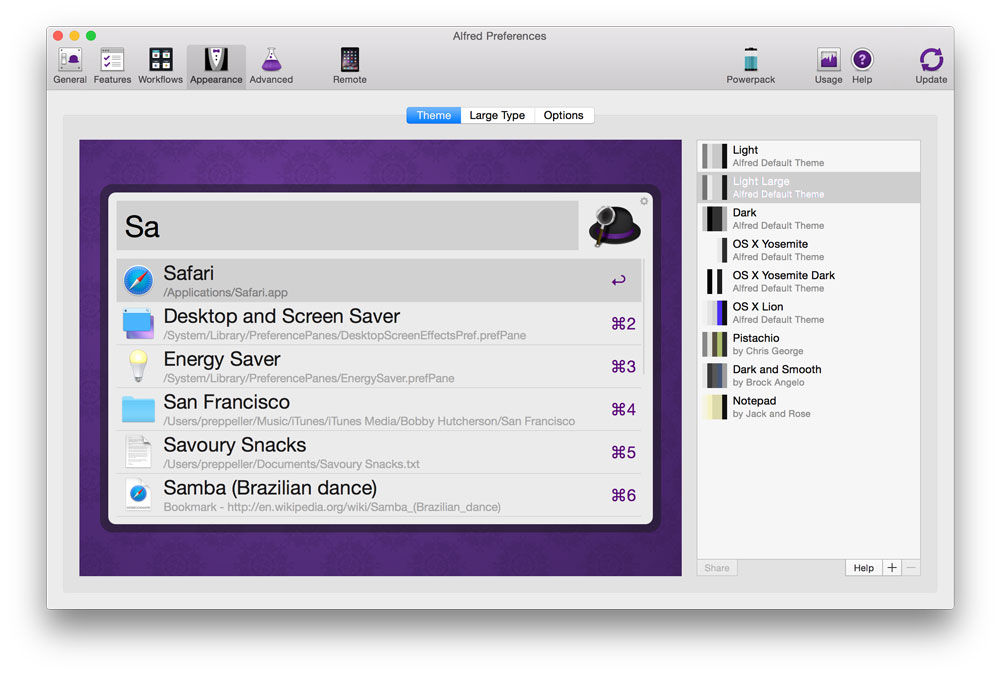Click the Update icon
This screenshot has width=1000, height=675.
(930, 66)
